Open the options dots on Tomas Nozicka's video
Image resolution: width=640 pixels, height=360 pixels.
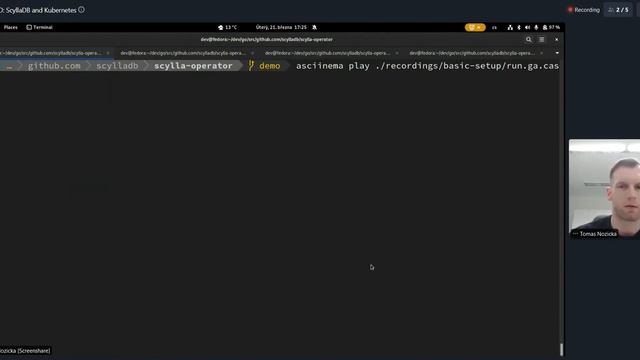(575, 234)
